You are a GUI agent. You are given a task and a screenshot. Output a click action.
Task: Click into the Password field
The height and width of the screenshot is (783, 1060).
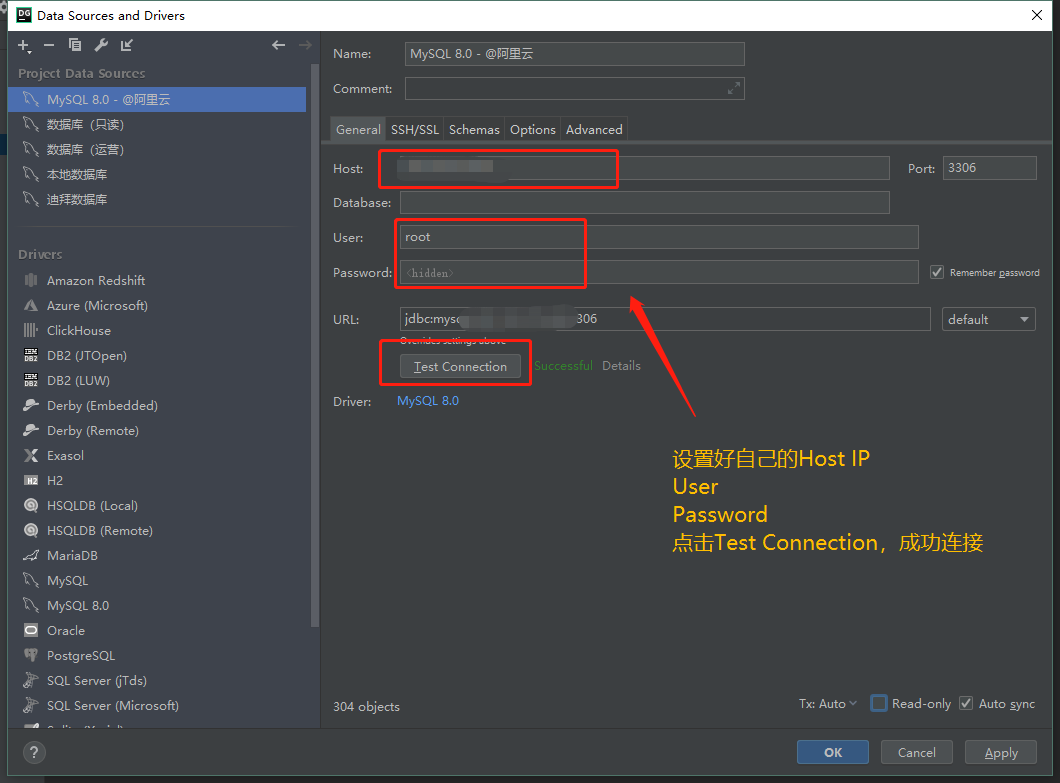(659, 272)
